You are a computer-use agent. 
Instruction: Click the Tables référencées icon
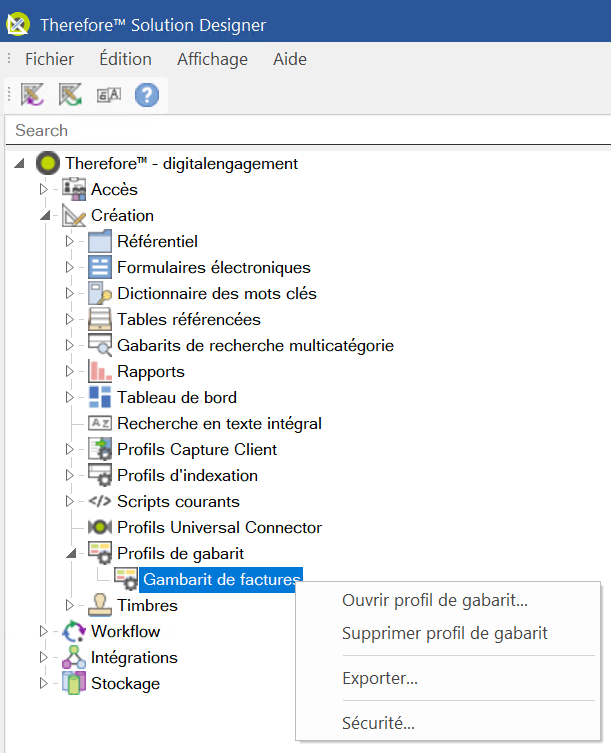(100, 319)
